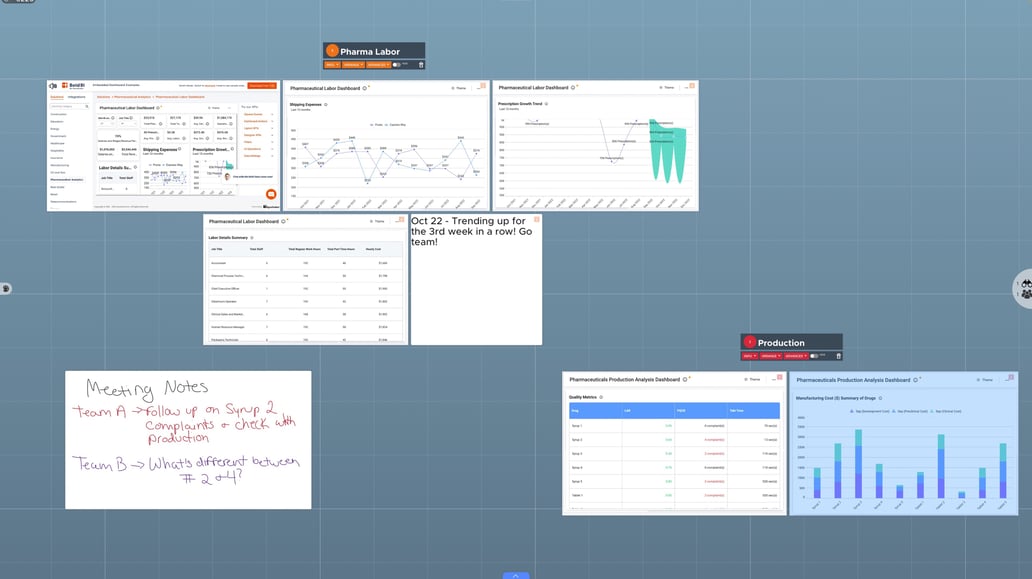Click the search field in the Bold BI sidebar
This screenshot has width=1032, height=579.
click(68, 107)
